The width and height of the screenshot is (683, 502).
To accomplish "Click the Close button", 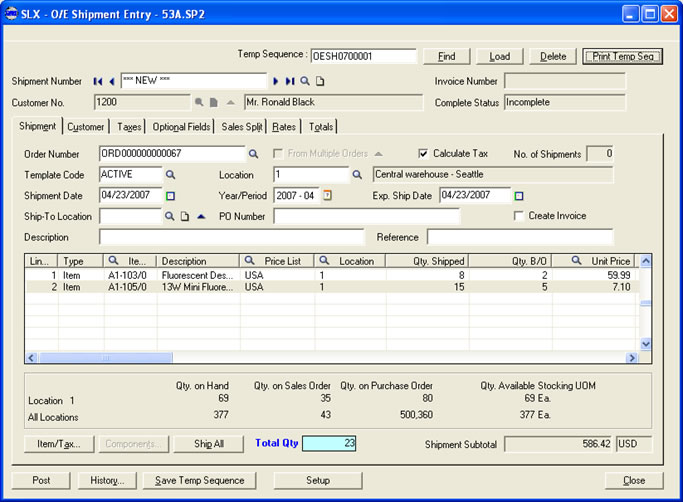I will (634, 481).
